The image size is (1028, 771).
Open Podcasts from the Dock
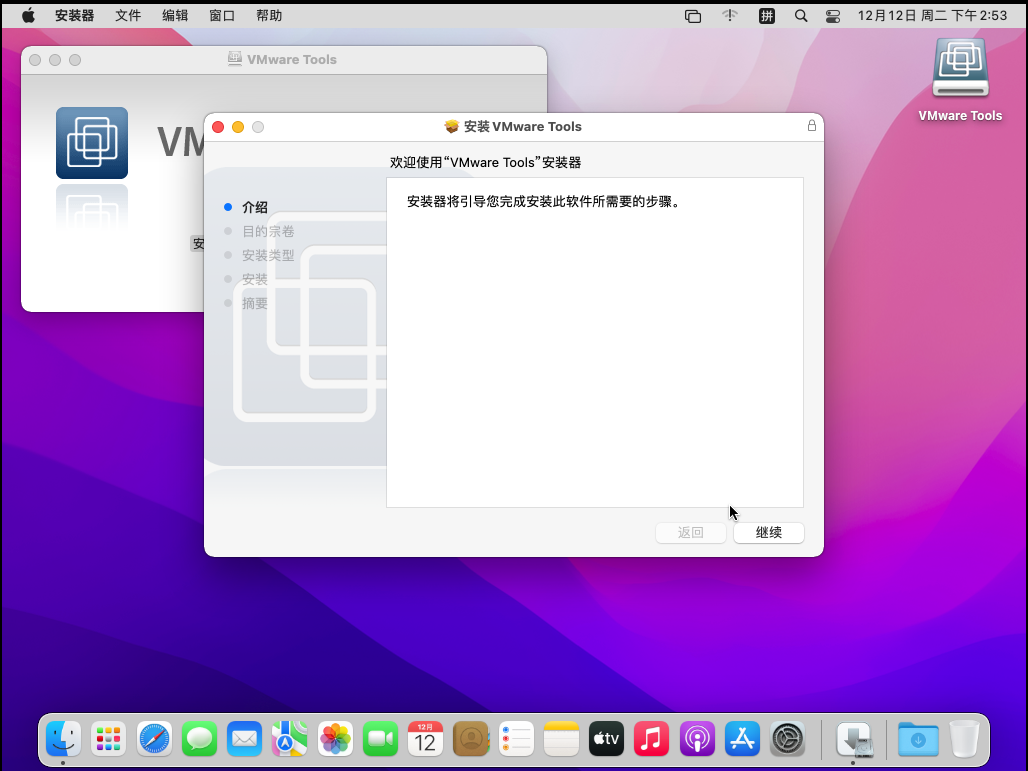pos(697,738)
